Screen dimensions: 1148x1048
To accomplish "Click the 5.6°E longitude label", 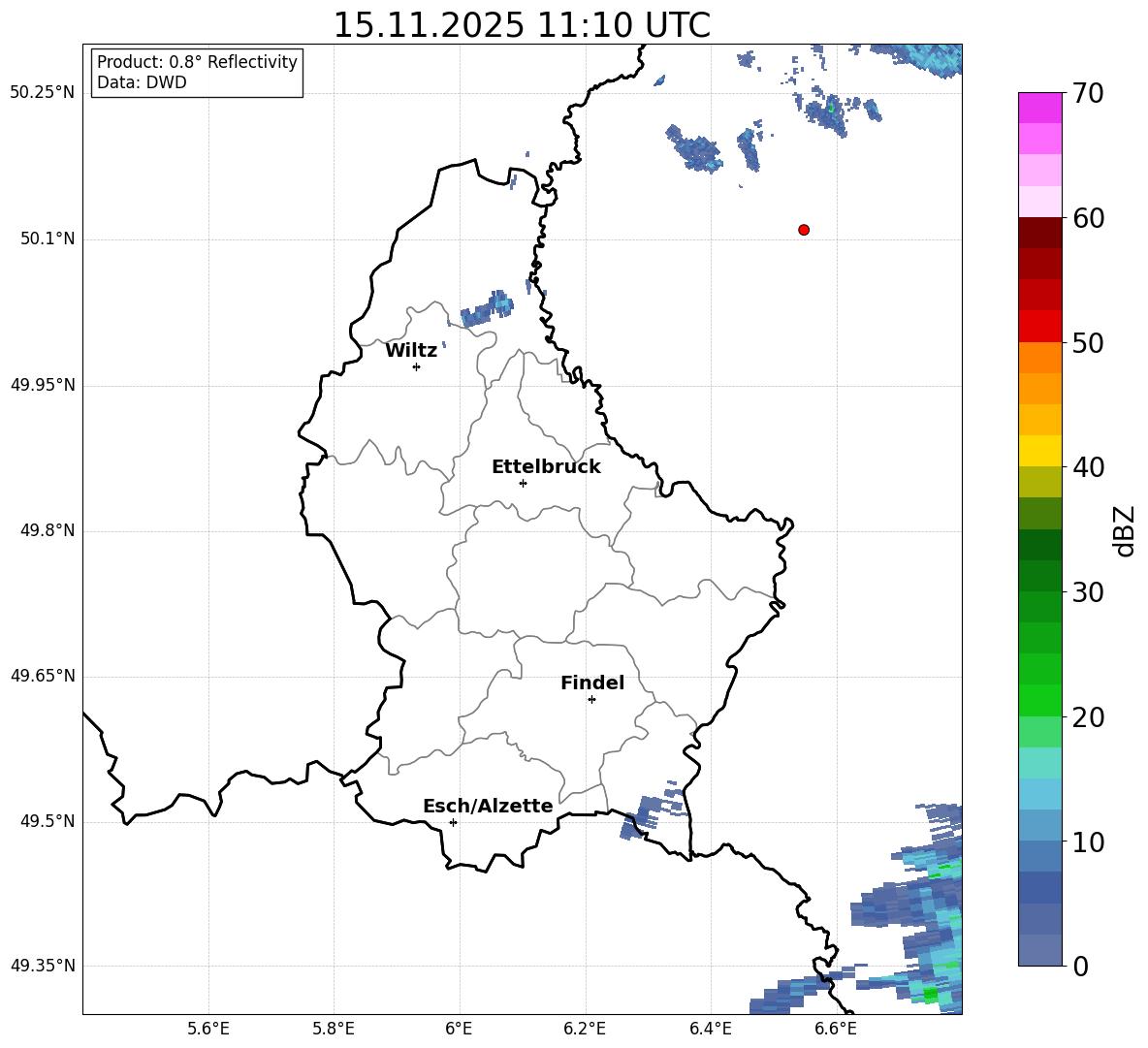I will pyautogui.click(x=208, y=1029).
